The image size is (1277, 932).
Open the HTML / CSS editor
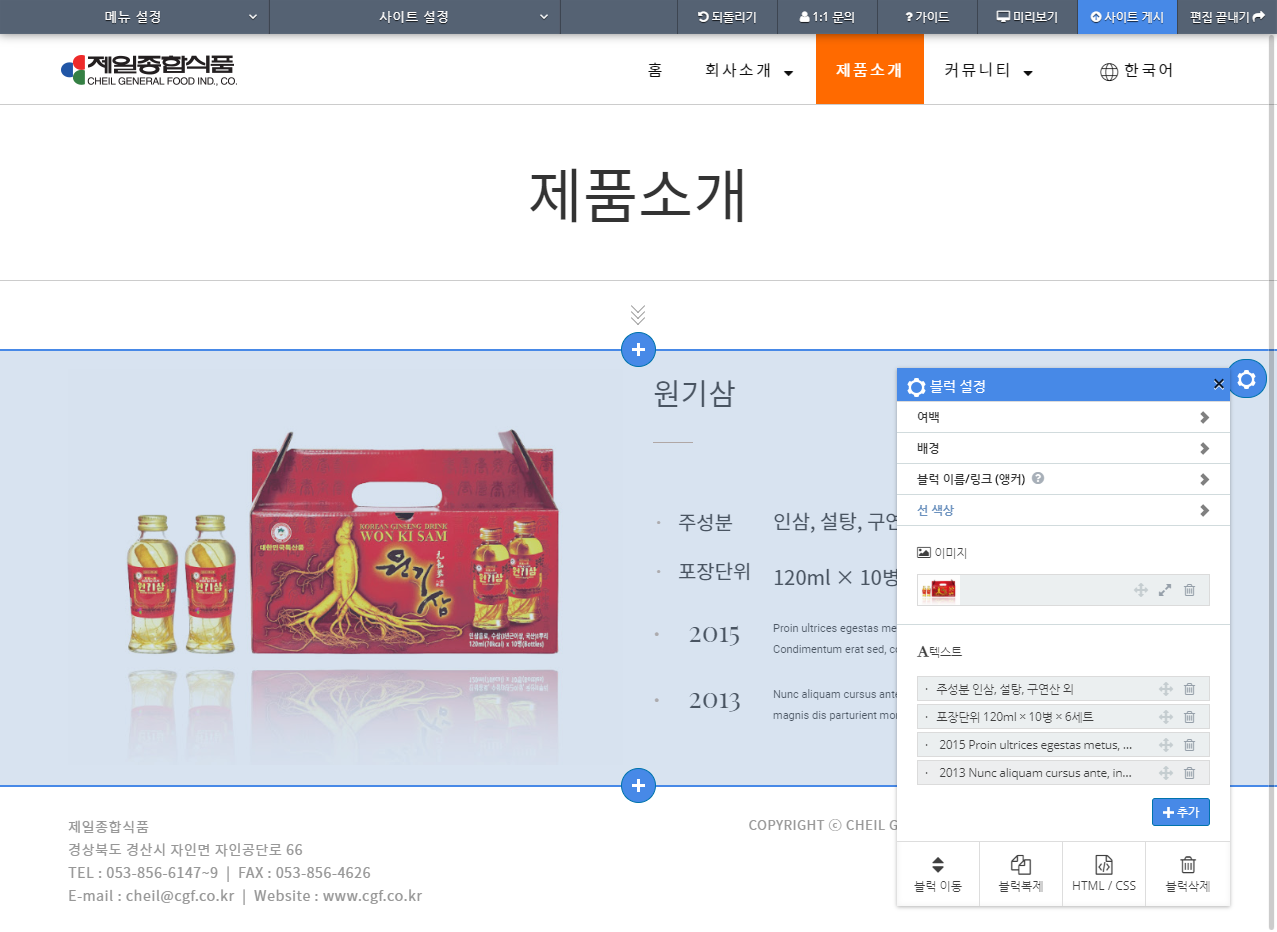pyautogui.click(x=1104, y=874)
